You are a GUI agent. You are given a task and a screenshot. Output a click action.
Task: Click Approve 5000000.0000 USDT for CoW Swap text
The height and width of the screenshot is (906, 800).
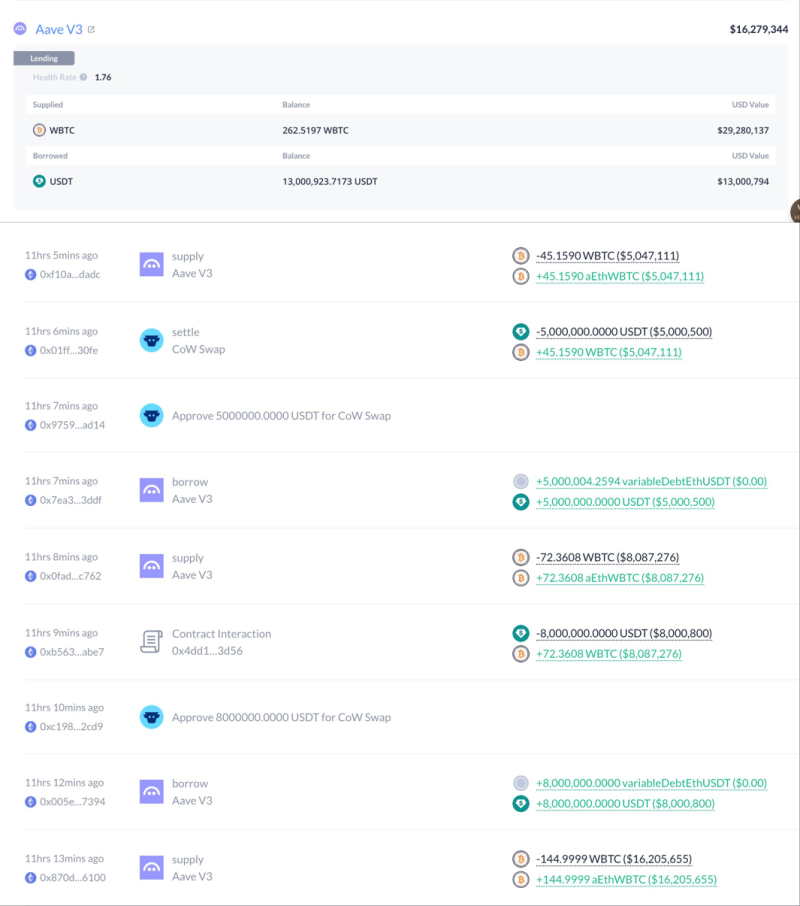click(x=281, y=416)
